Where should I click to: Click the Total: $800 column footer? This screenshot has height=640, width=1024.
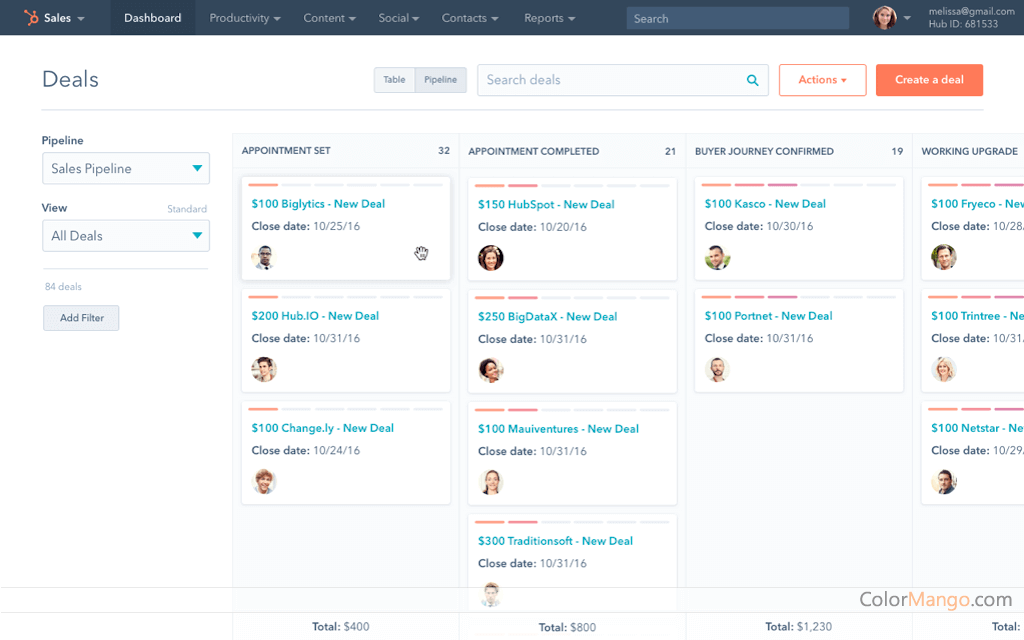coord(567,628)
